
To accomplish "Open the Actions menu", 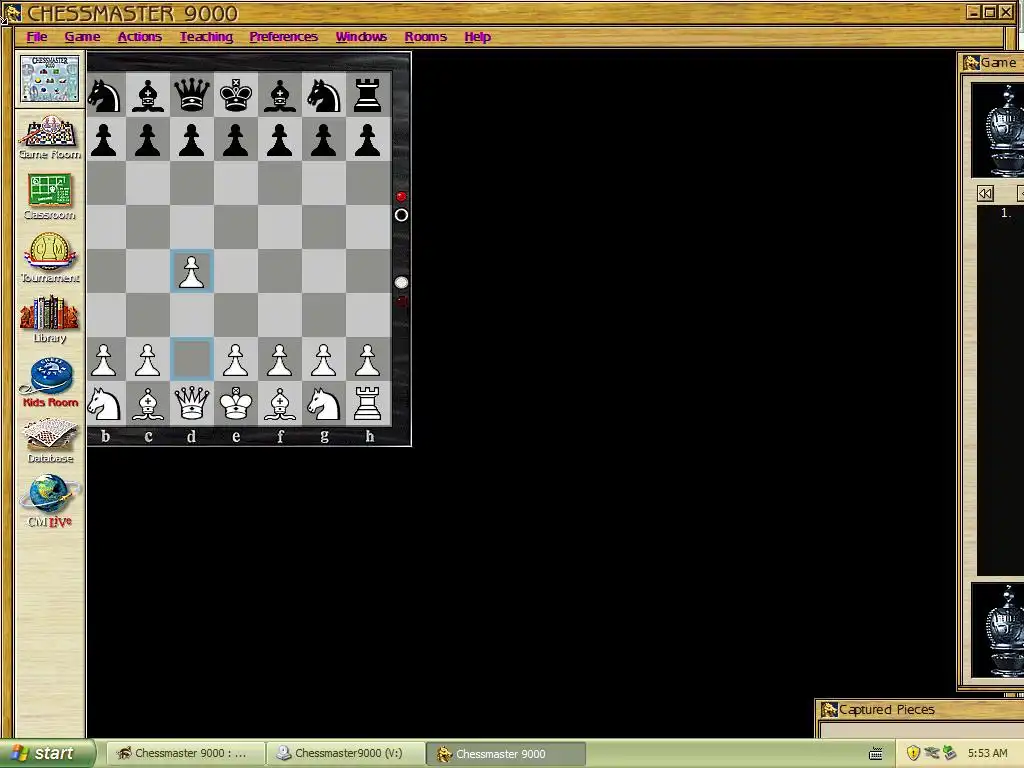I will coord(140,37).
